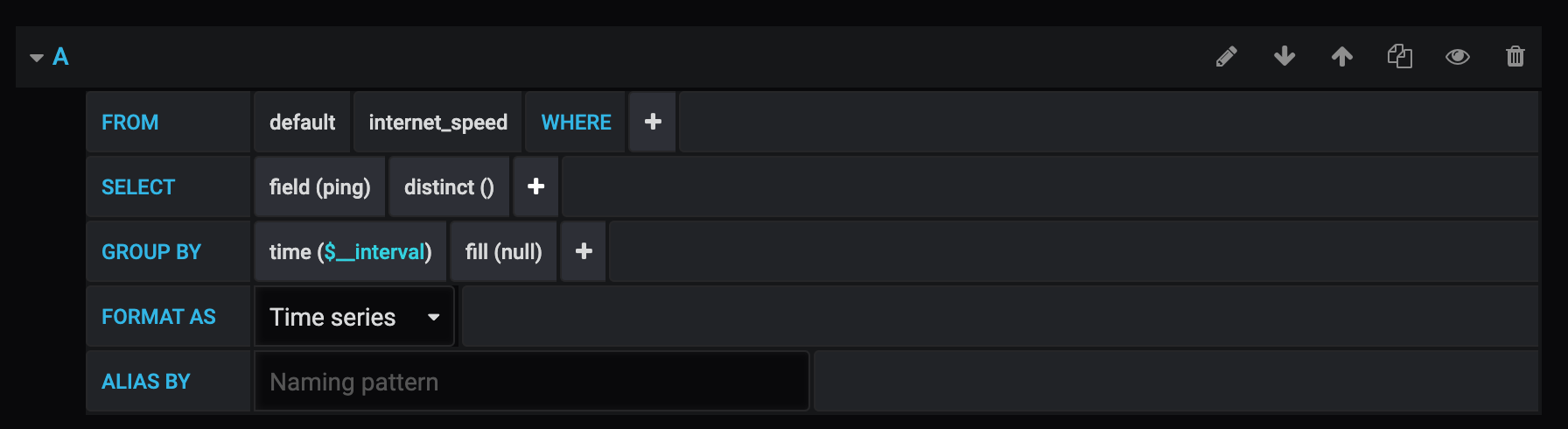Click the query letter A label
This screenshot has height=429, width=1568.
tap(60, 57)
